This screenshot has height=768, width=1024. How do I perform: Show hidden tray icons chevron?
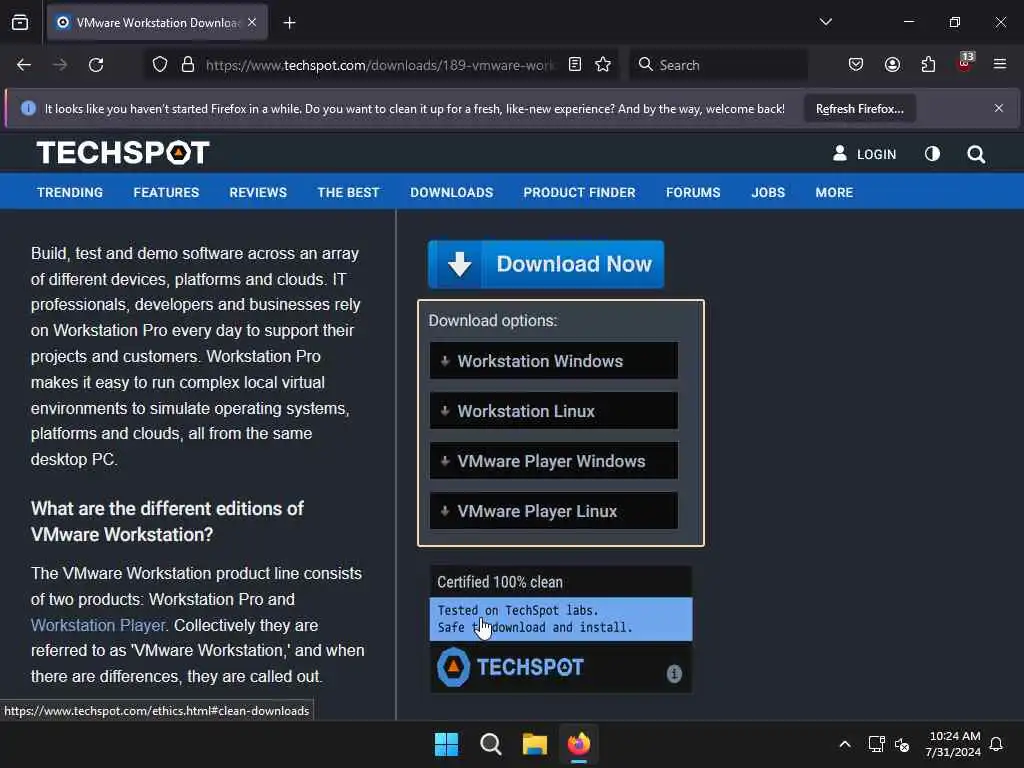(x=844, y=744)
